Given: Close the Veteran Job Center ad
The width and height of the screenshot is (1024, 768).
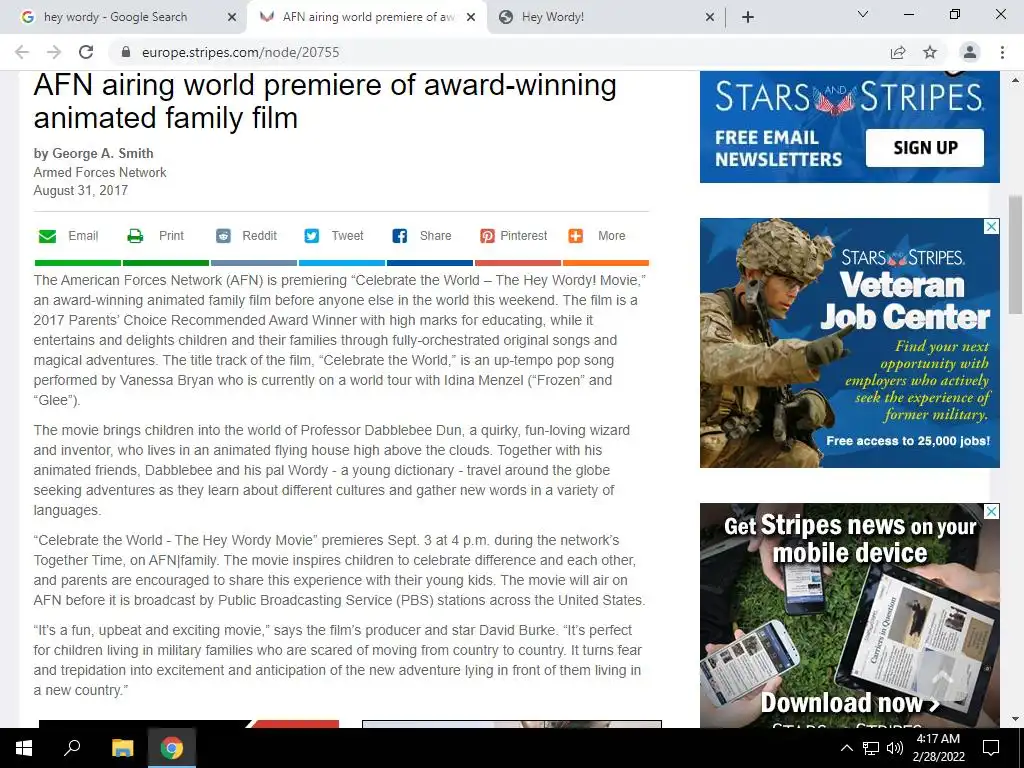Looking at the screenshot, I should click(991, 226).
